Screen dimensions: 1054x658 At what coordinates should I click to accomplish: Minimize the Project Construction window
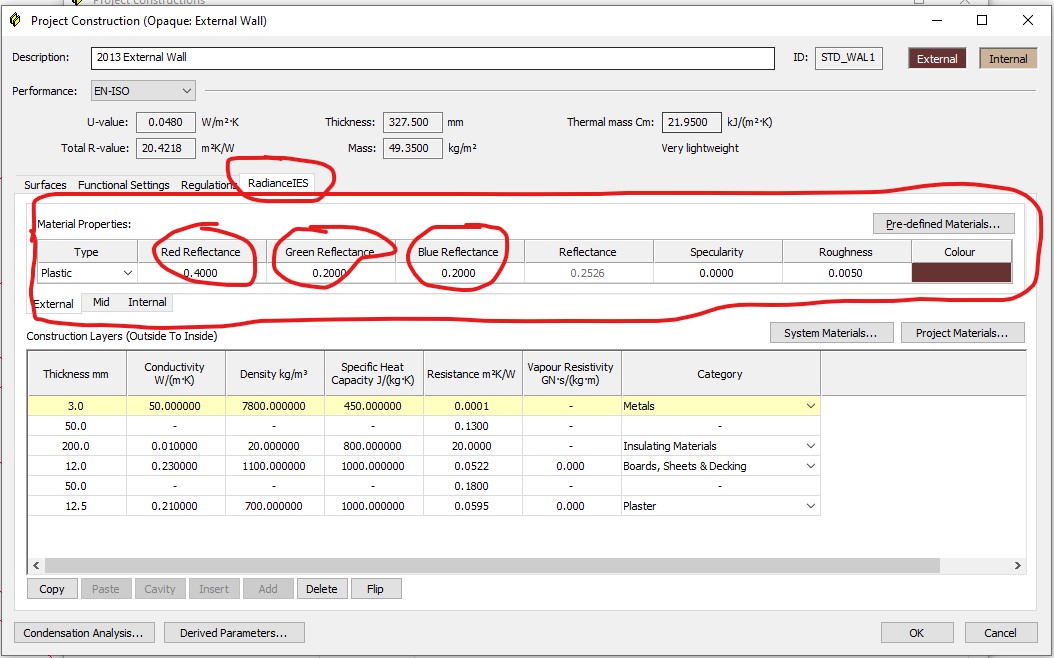(936, 20)
